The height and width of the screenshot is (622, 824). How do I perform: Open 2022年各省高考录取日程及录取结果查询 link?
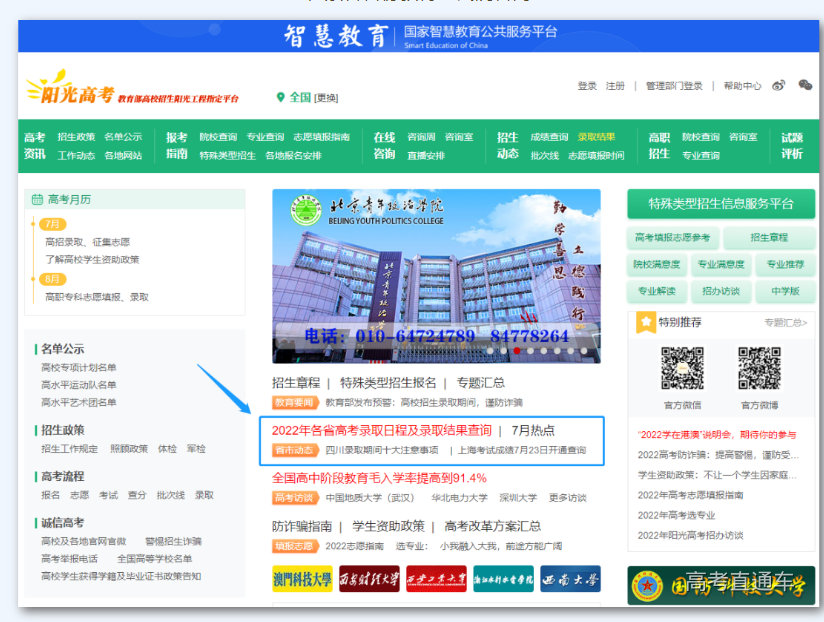[x=381, y=430]
